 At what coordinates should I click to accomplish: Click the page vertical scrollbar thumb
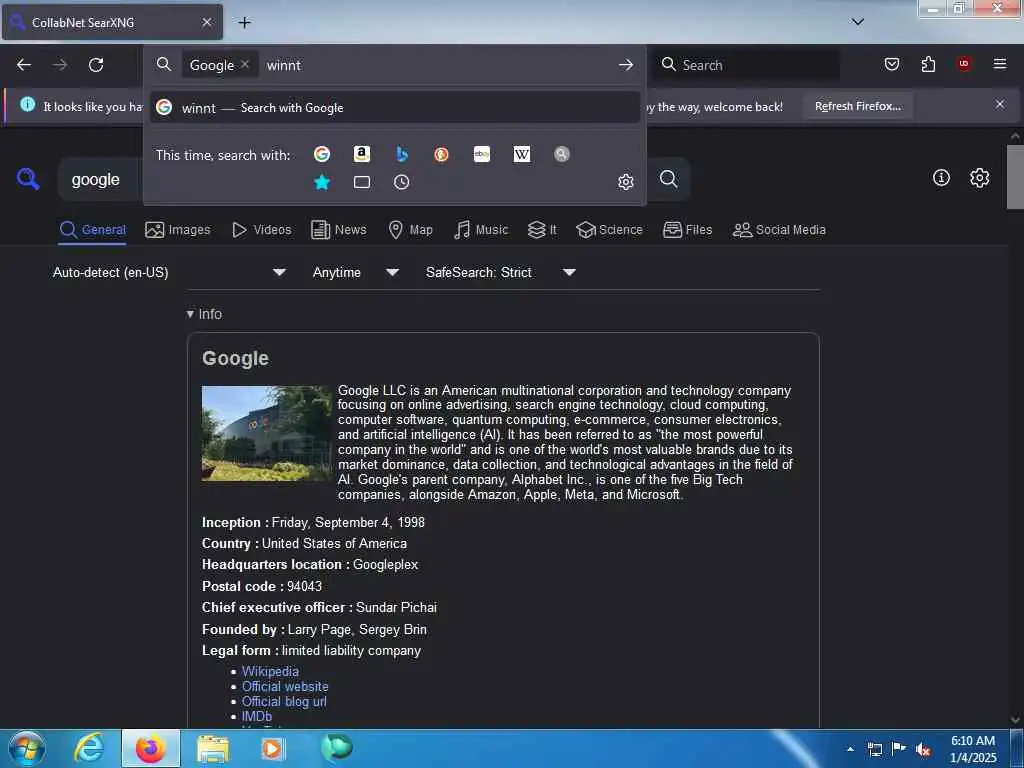[1015, 176]
